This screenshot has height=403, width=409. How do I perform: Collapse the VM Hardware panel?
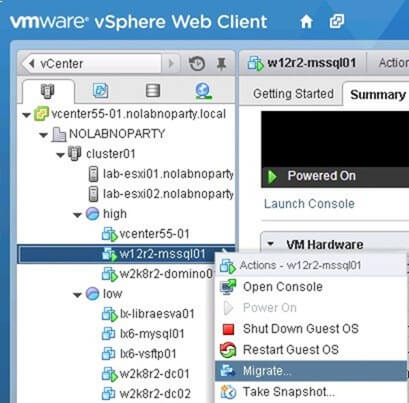[271, 244]
